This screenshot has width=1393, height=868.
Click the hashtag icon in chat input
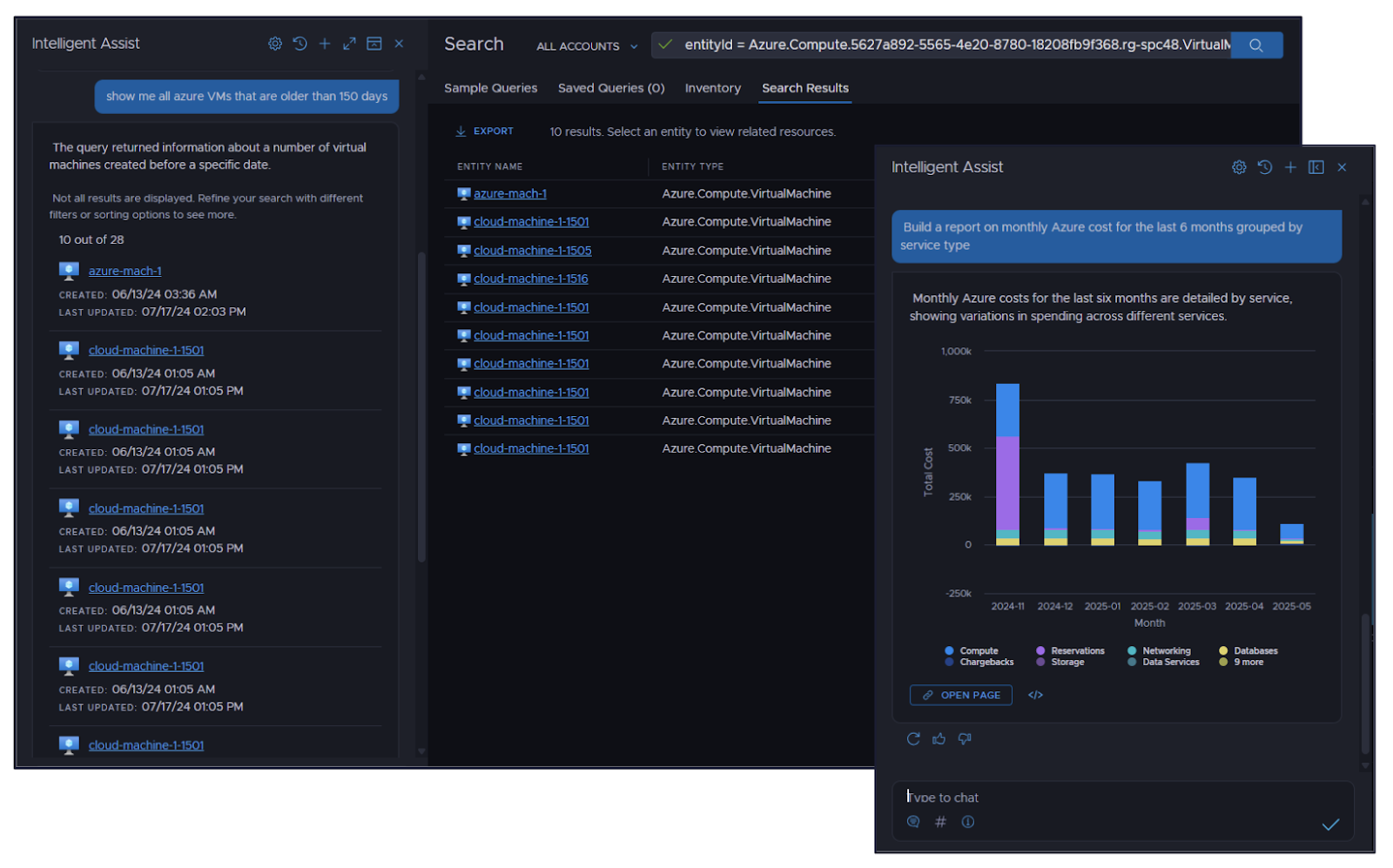940,822
